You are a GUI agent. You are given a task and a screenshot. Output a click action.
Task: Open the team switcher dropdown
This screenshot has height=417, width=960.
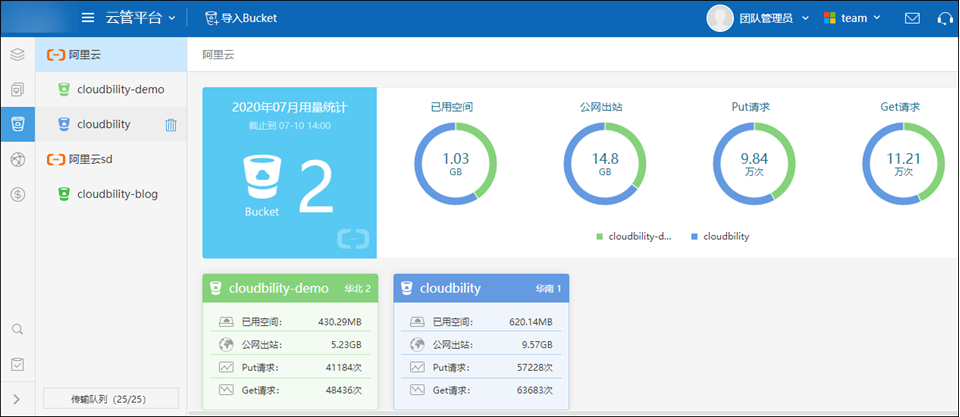point(852,18)
